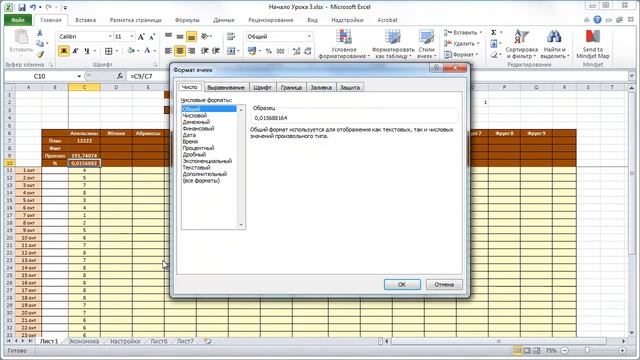Image resolution: width=640 pixels, height=360 pixels.
Task: Align text left in the ribbon
Action: click(168, 51)
